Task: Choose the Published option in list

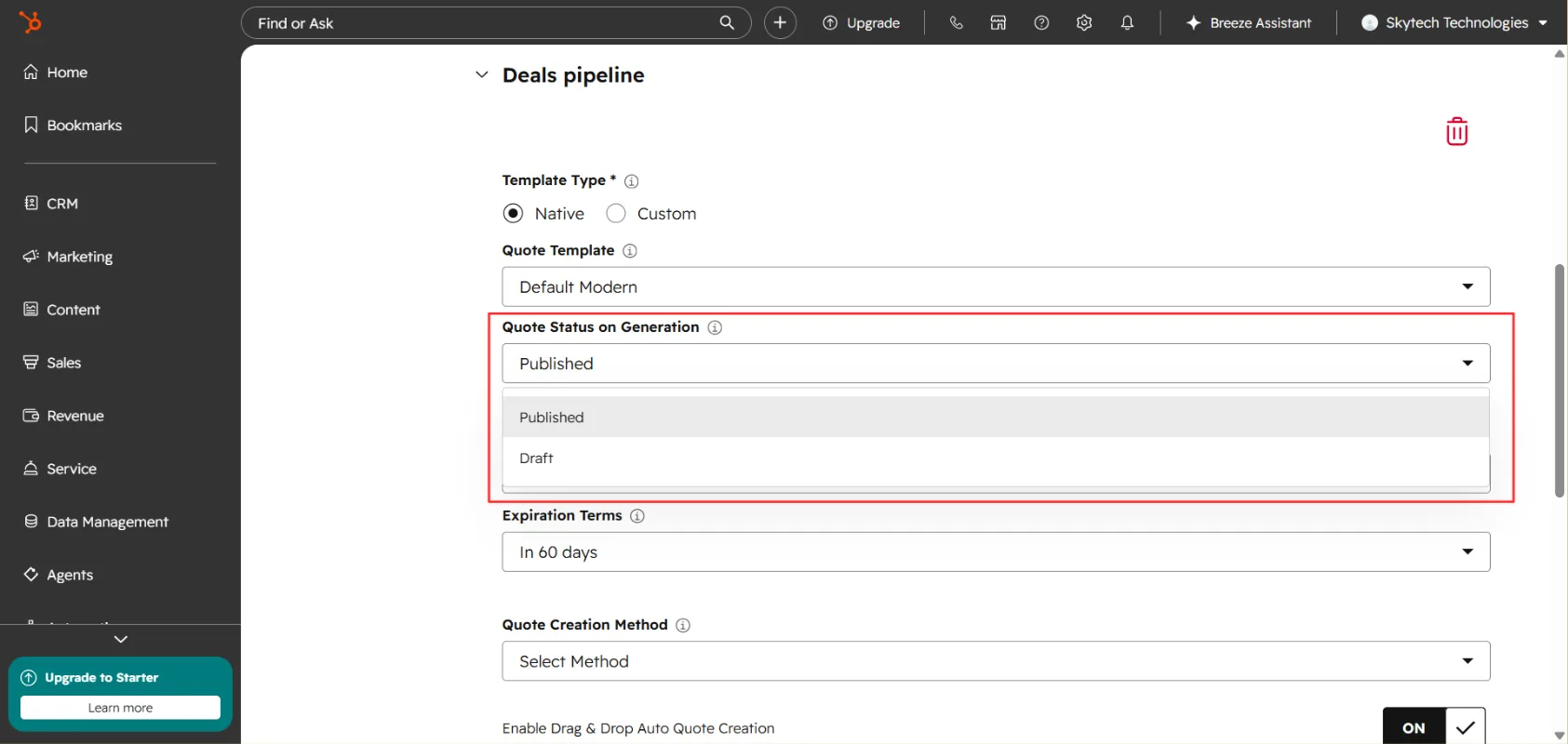Action: coord(996,418)
